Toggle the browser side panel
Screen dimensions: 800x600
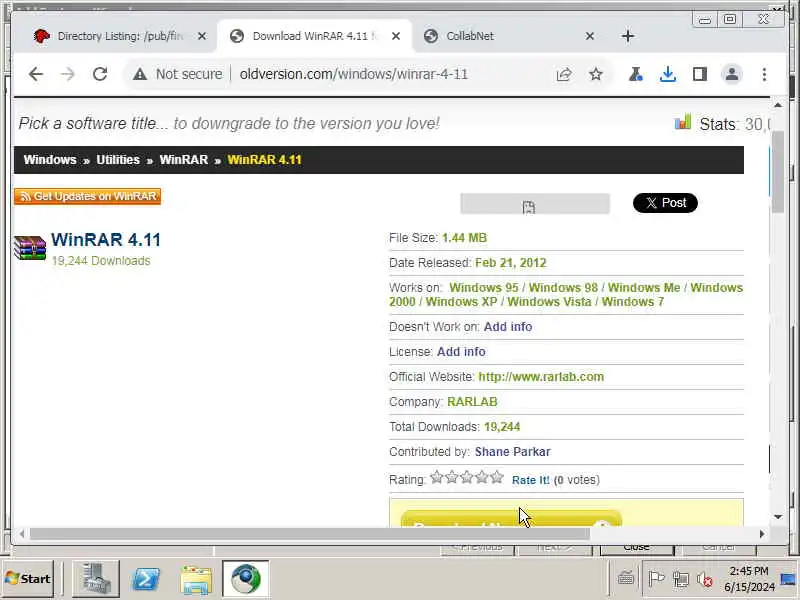[x=699, y=74]
